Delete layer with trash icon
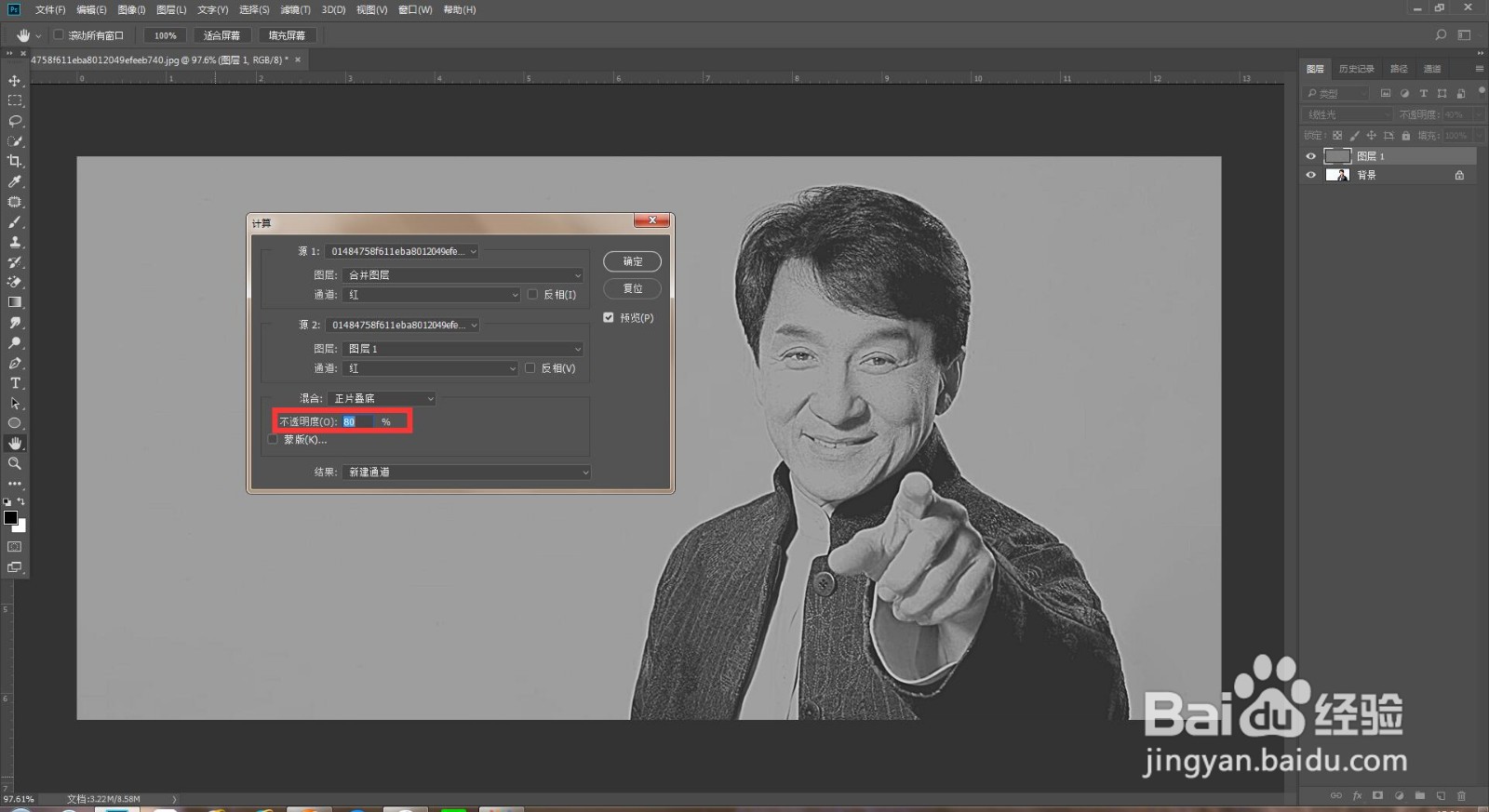The image size is (1489, 812). click(1461, 796)
